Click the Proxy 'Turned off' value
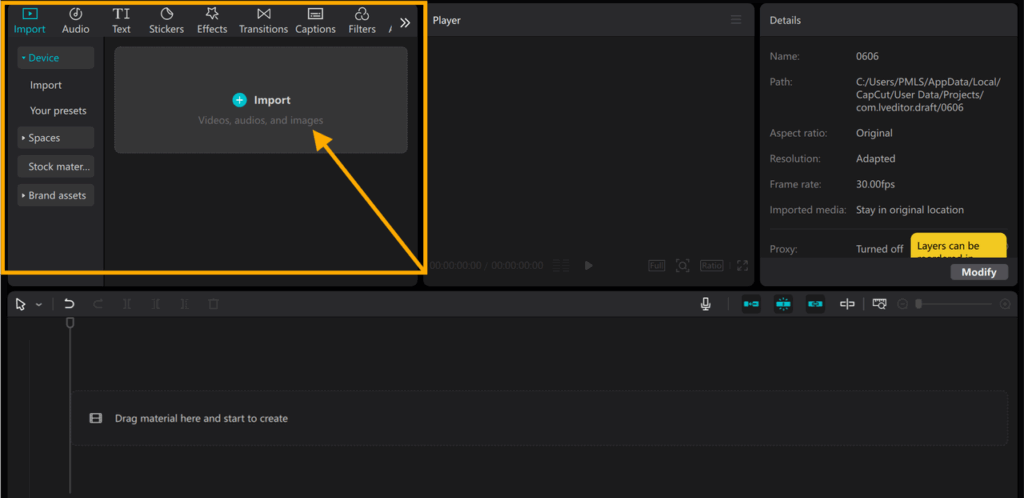 880,249
